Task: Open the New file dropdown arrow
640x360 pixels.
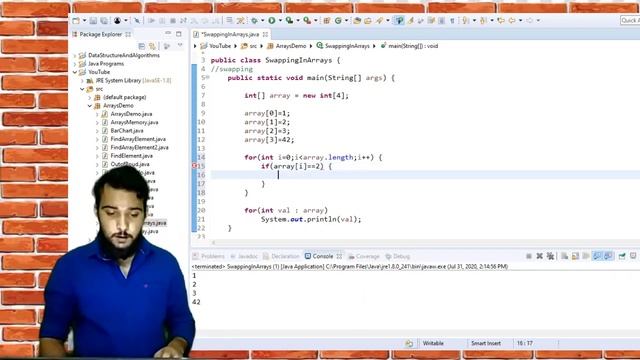Action: click(84, 21)
